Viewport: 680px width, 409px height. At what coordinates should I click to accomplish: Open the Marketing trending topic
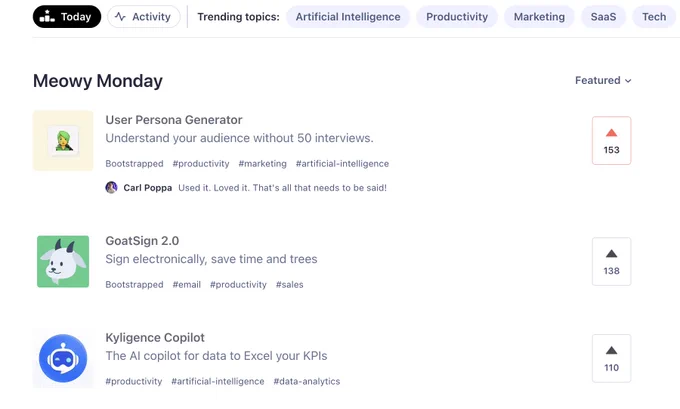tap(539, 16)
